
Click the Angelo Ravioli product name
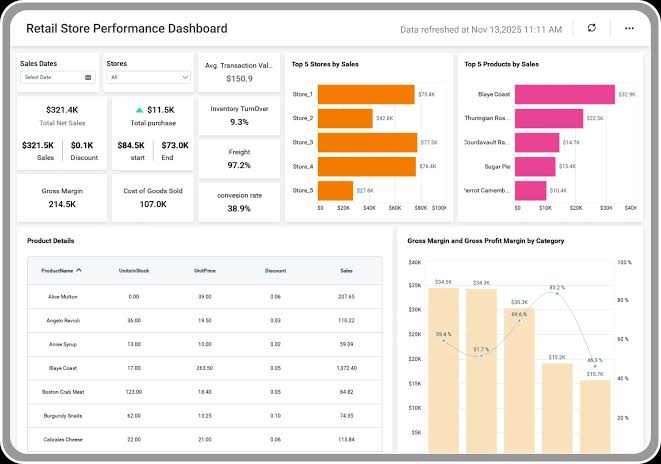[x=63, y=321]
